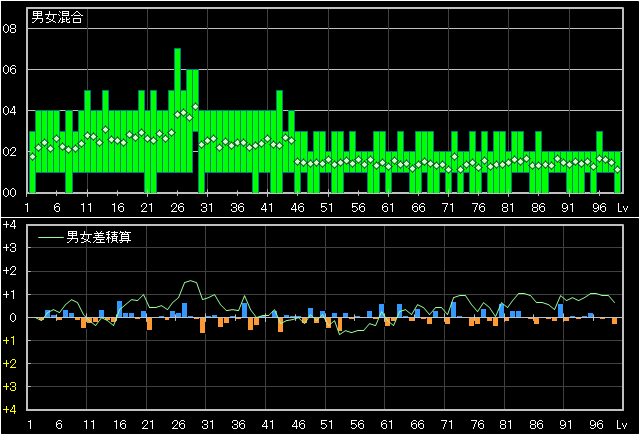
Task: Click x-axis label 61 in 男女差積算 chart
Action: coord(387,425)
